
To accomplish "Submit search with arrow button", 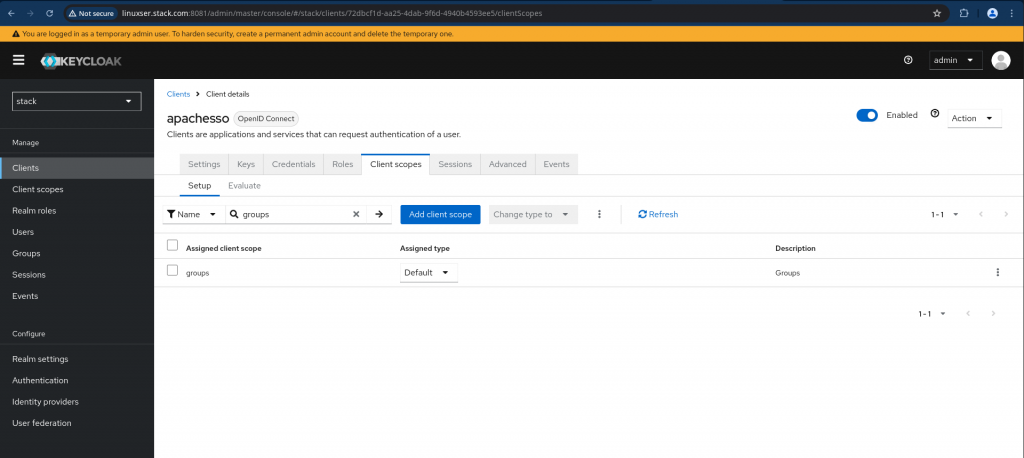I will (379, 214).
